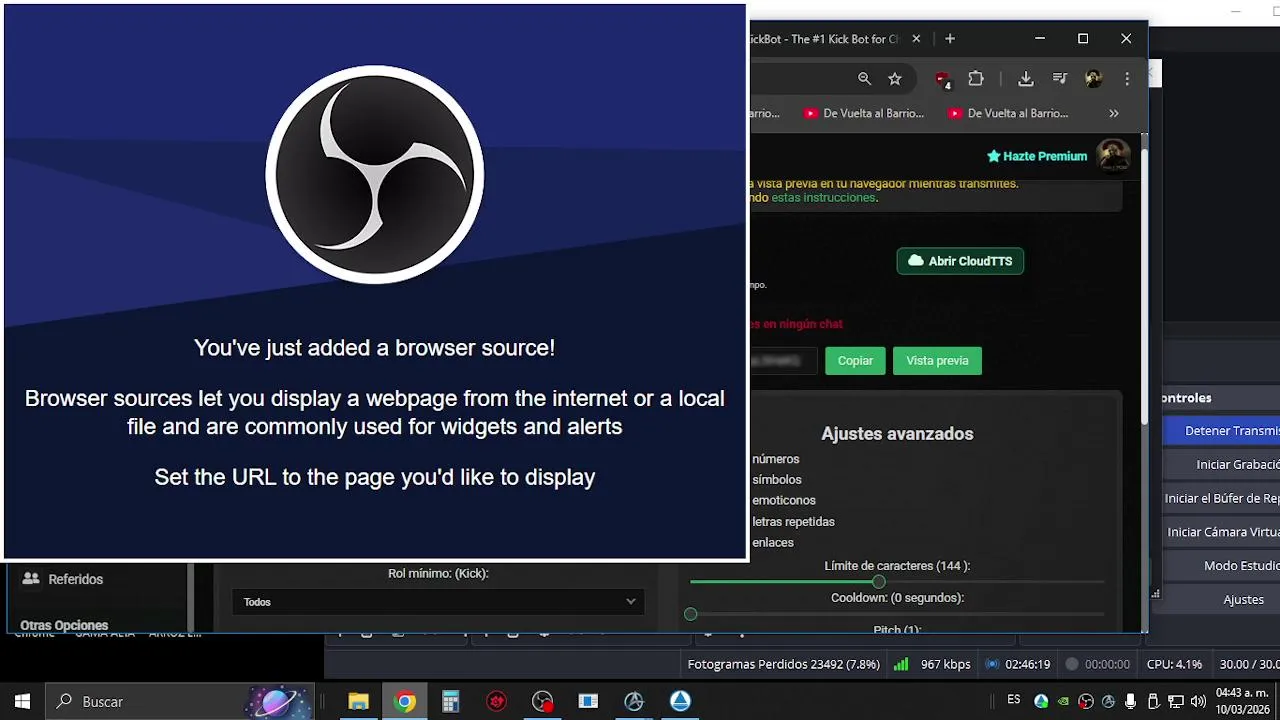Follow the estas instrucciones link
1280x720 pixels.
(823, 198)
